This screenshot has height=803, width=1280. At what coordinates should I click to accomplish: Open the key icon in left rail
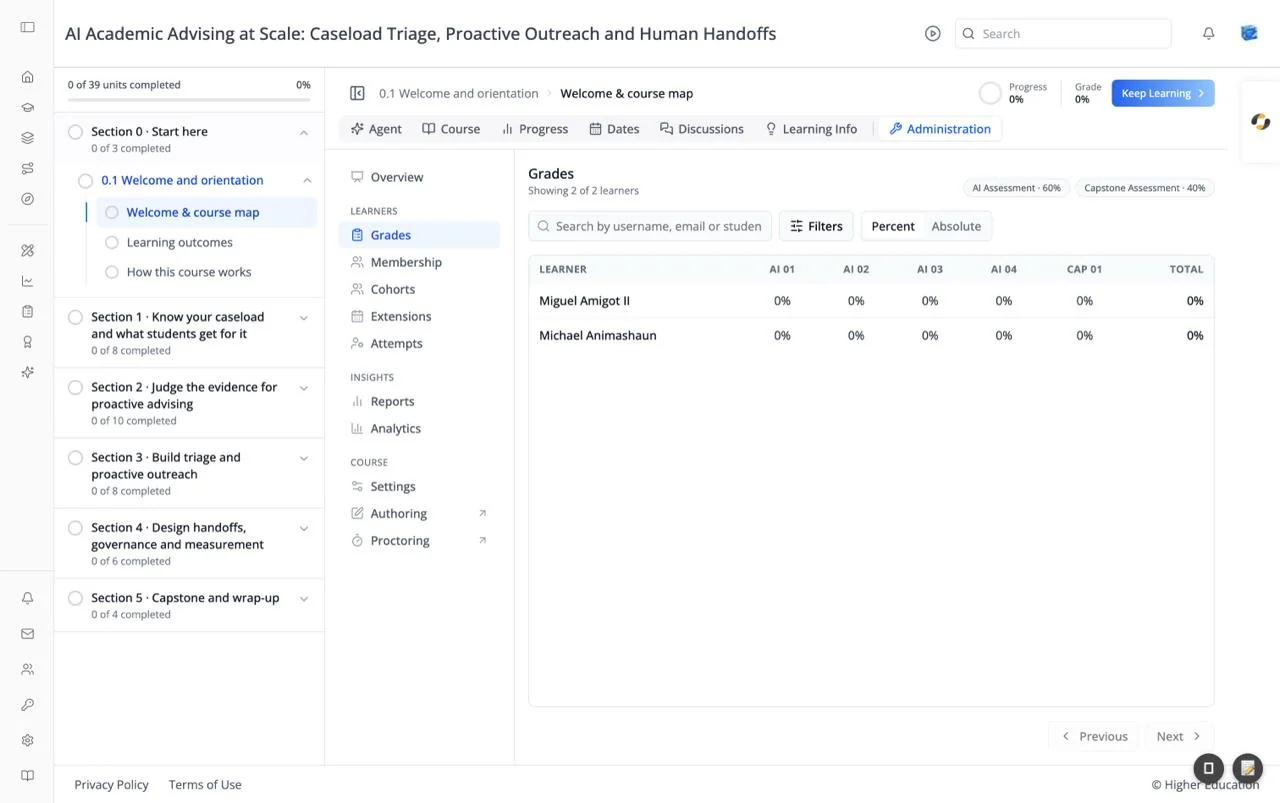27,705
